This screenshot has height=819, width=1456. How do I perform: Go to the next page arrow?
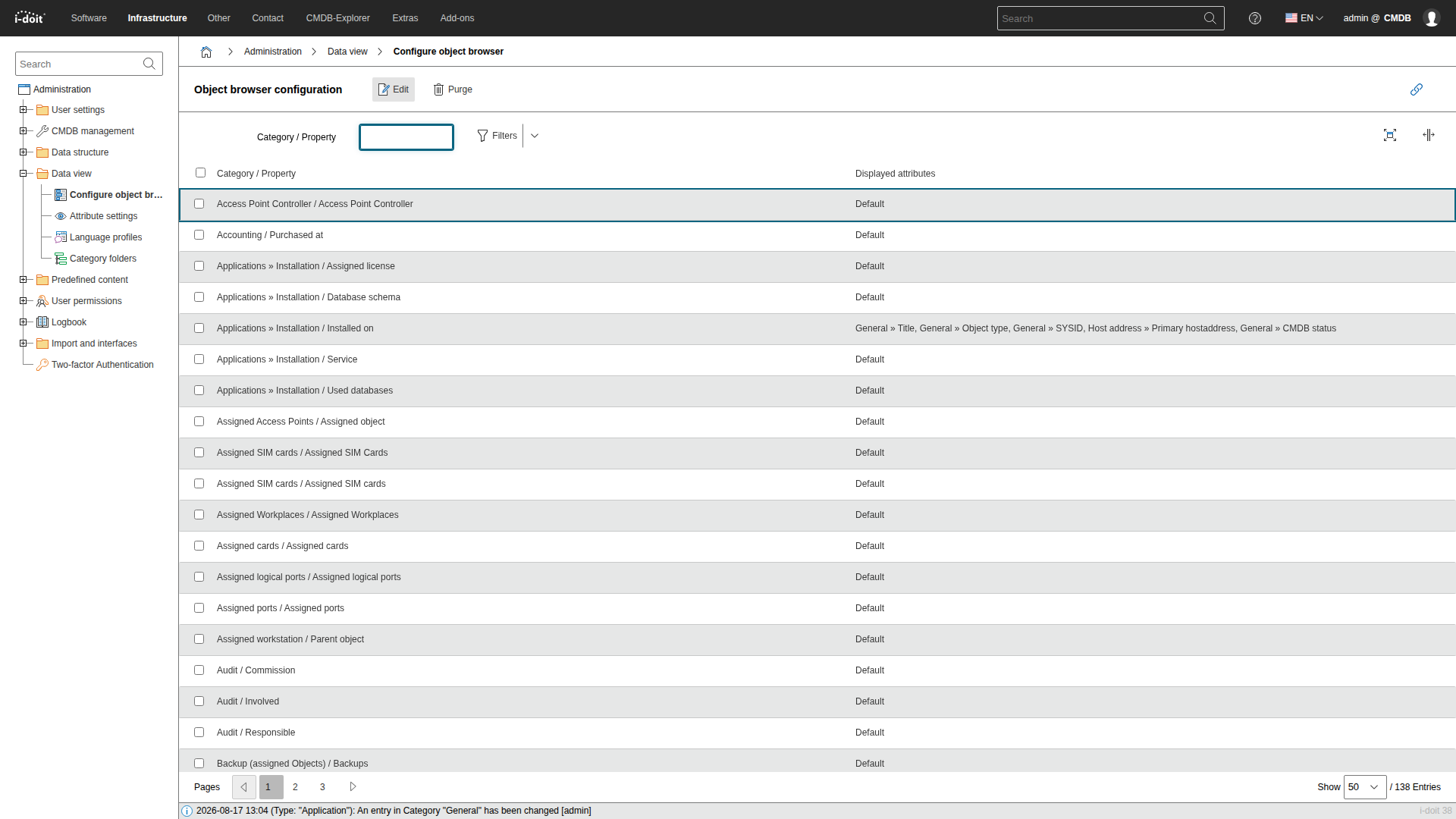[353, 787]
